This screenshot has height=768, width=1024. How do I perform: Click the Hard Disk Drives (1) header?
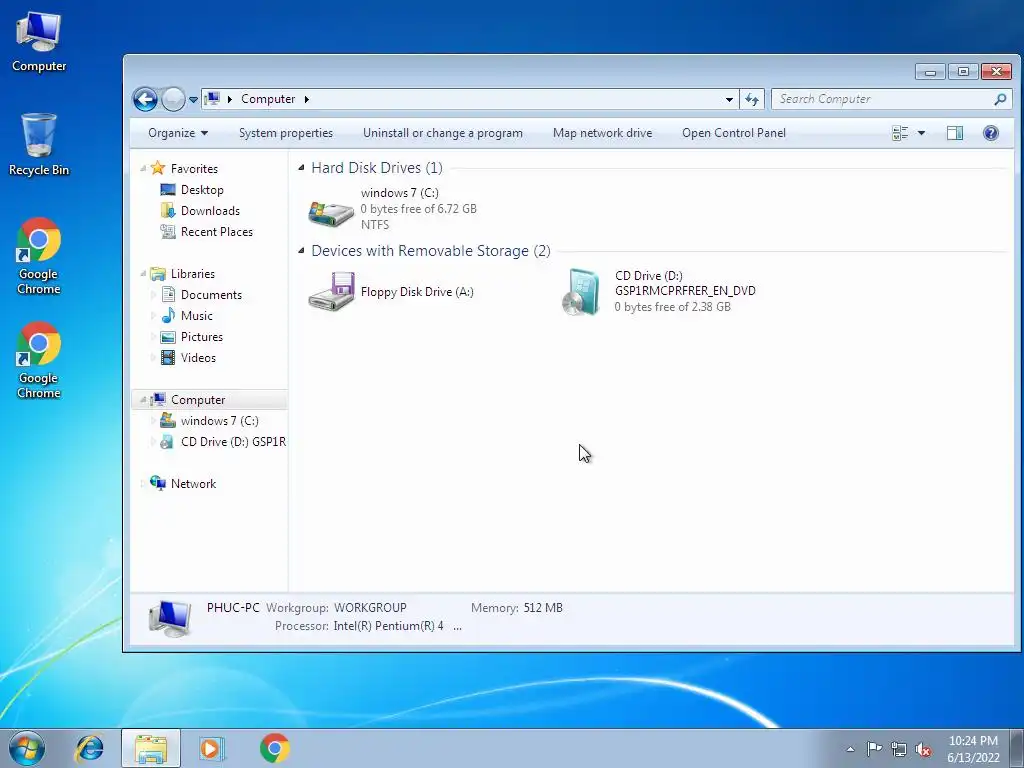pos(377,168)
